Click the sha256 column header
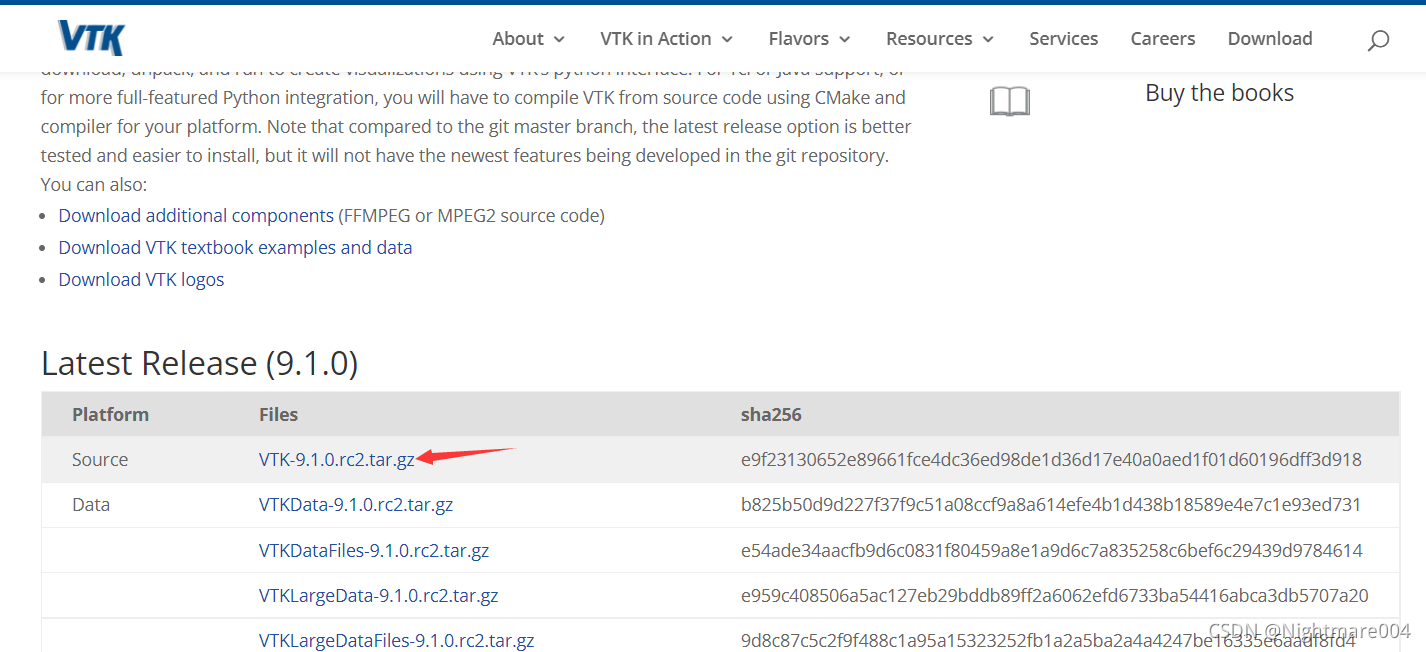Viewport: 1426px width, 652px height. tap(771, 414)
